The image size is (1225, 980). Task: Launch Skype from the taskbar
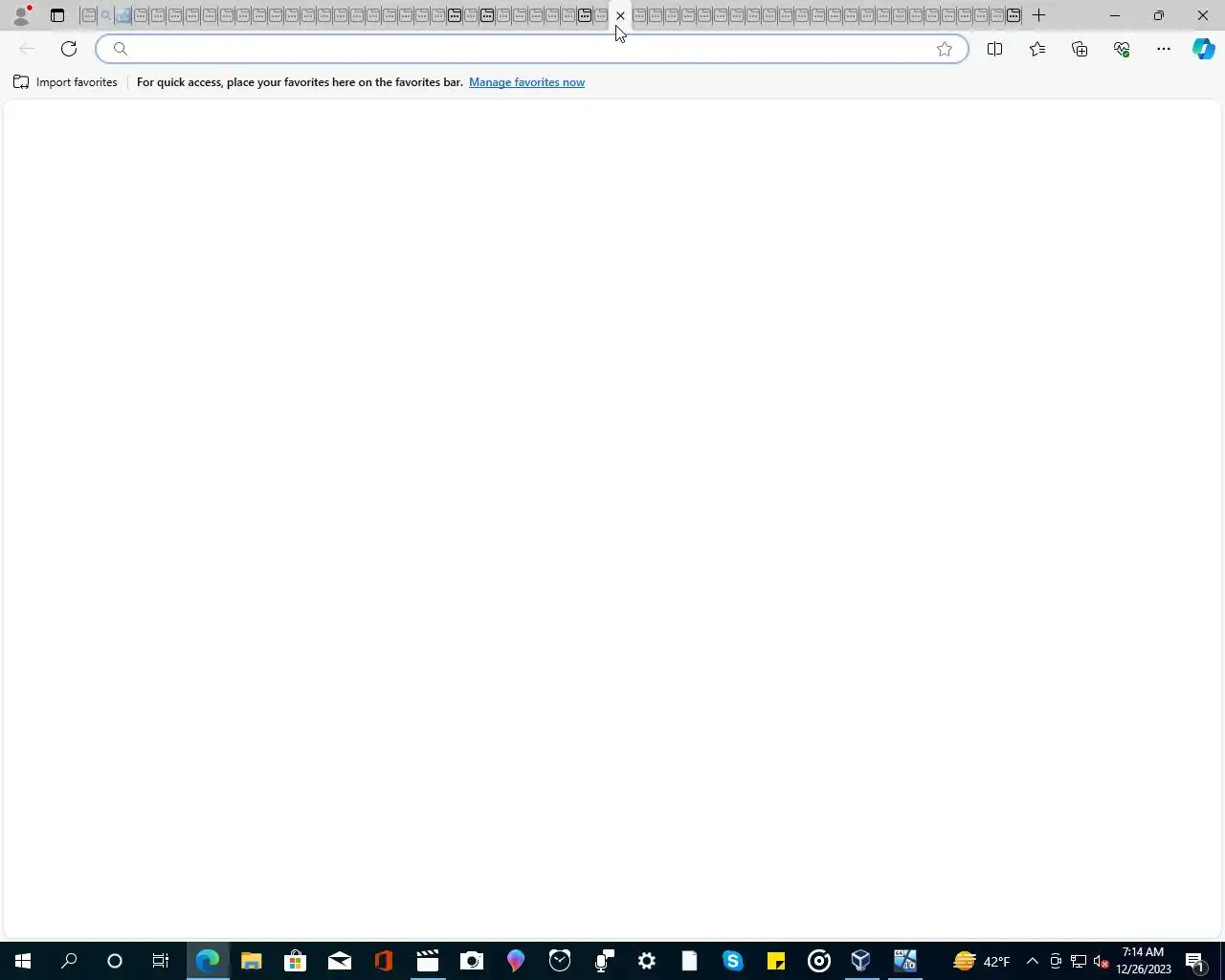click(x=733, y=961)
